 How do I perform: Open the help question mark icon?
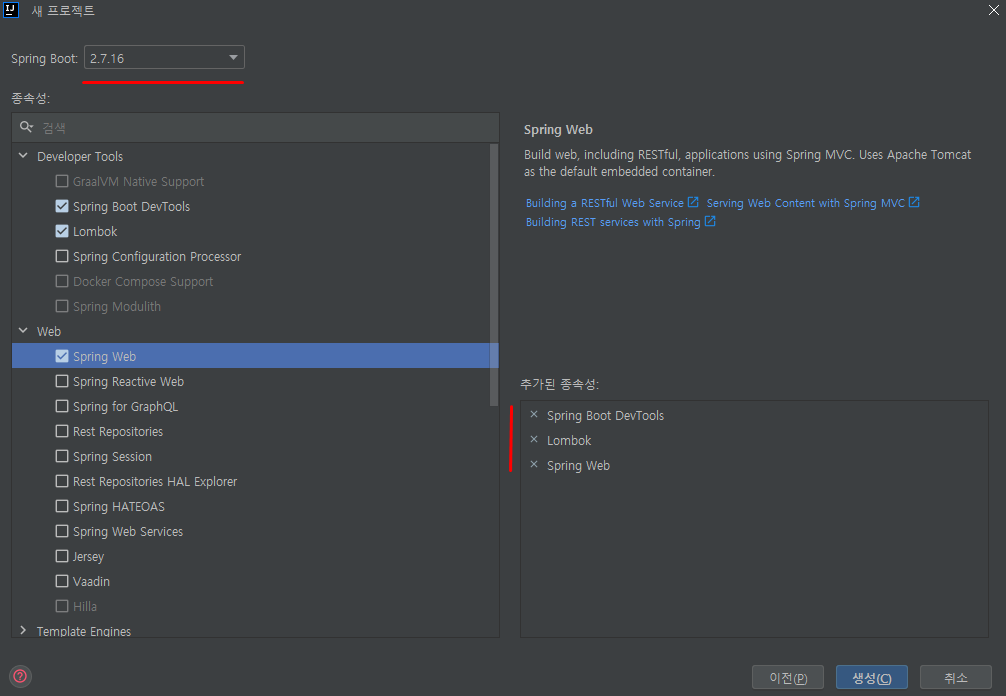21,675
